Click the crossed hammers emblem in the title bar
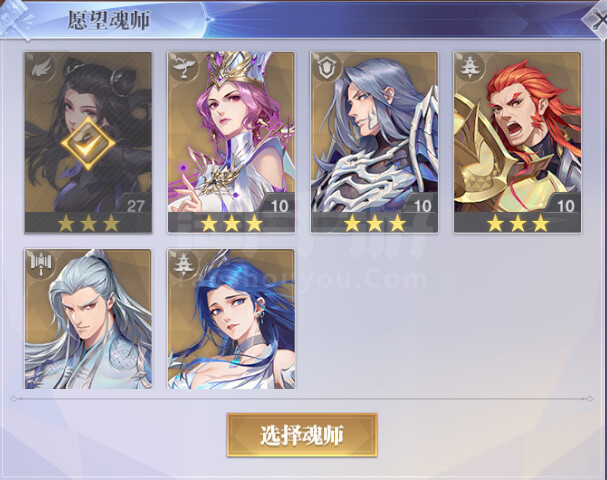The height and width of the screenshot is (480, 607). (x=15, y=19)
